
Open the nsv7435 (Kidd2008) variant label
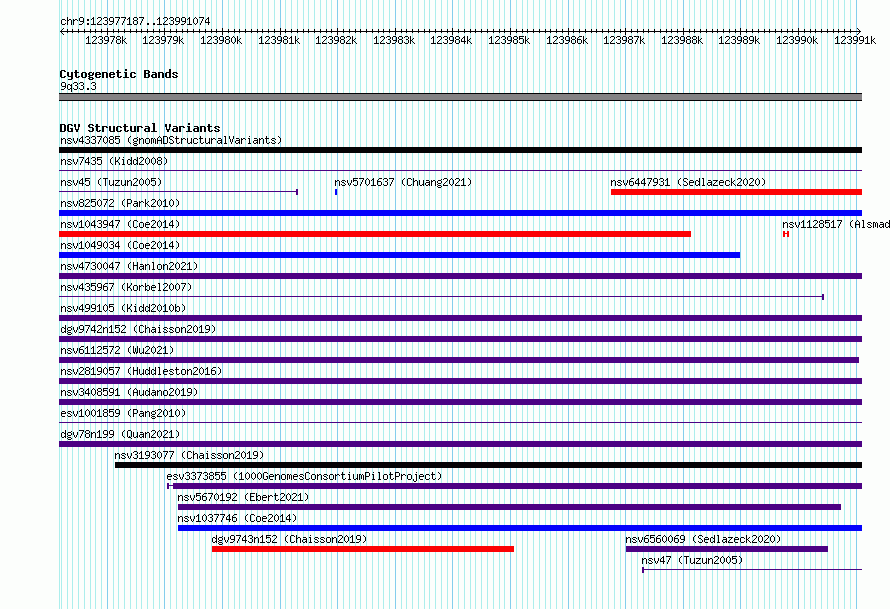point(114,161)
